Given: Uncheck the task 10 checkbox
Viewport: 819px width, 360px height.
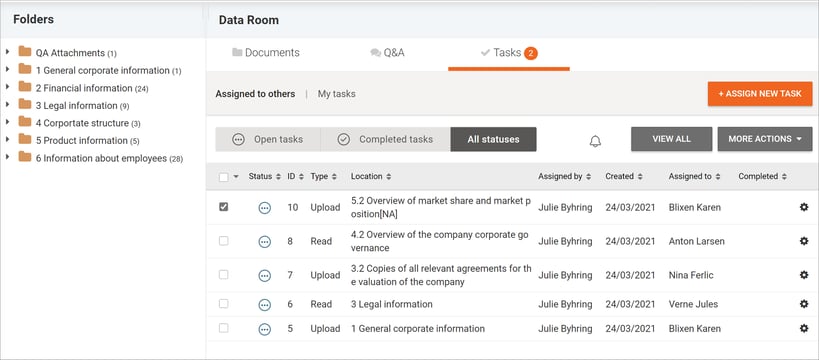Looking at the screenshot, I should click(224, 207).
